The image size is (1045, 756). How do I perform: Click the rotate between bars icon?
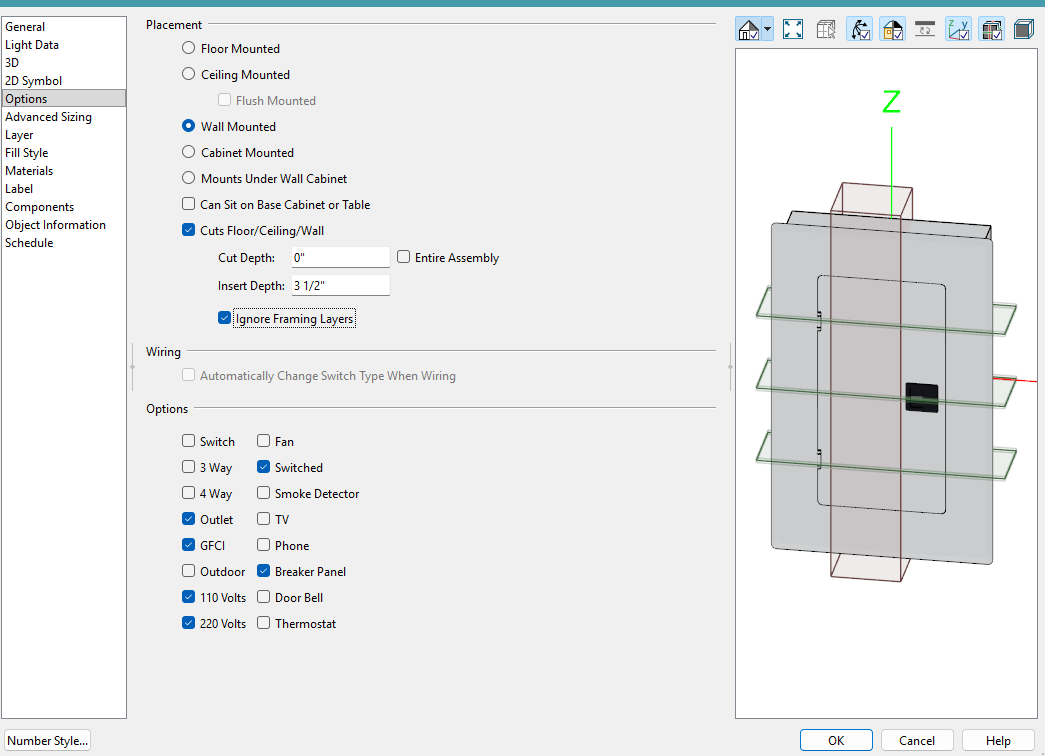click(925, 29)
